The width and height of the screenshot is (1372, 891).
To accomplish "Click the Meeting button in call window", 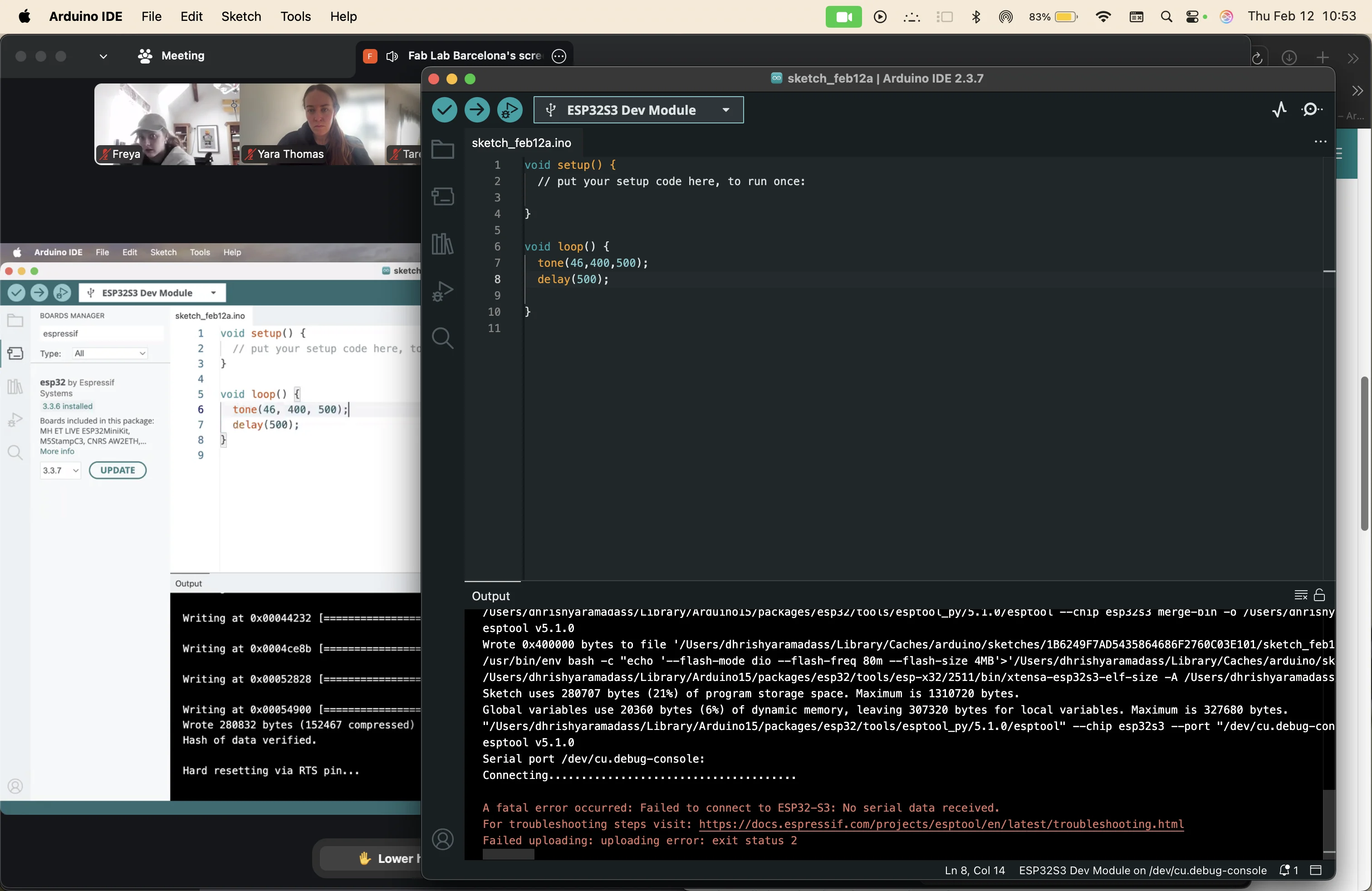I will click(x=172, y=56).
